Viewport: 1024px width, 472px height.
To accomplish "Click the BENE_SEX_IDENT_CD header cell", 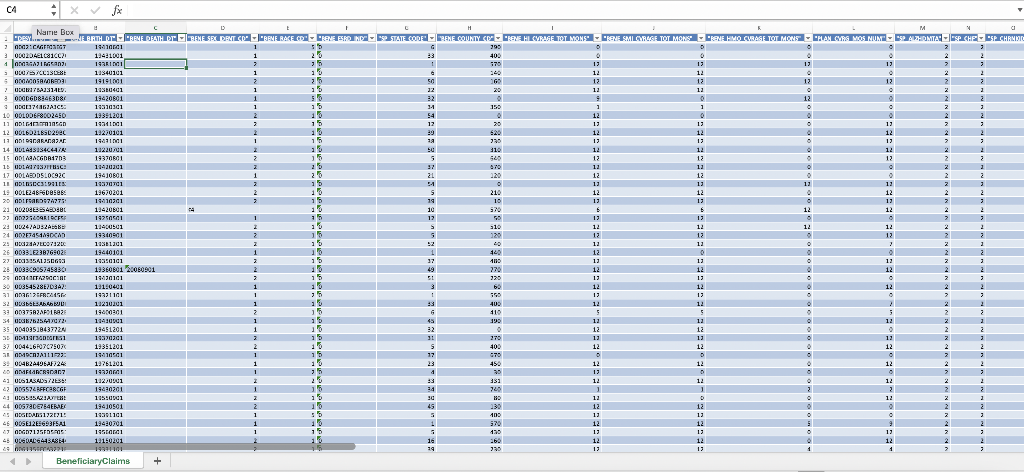I will point(223,38).
